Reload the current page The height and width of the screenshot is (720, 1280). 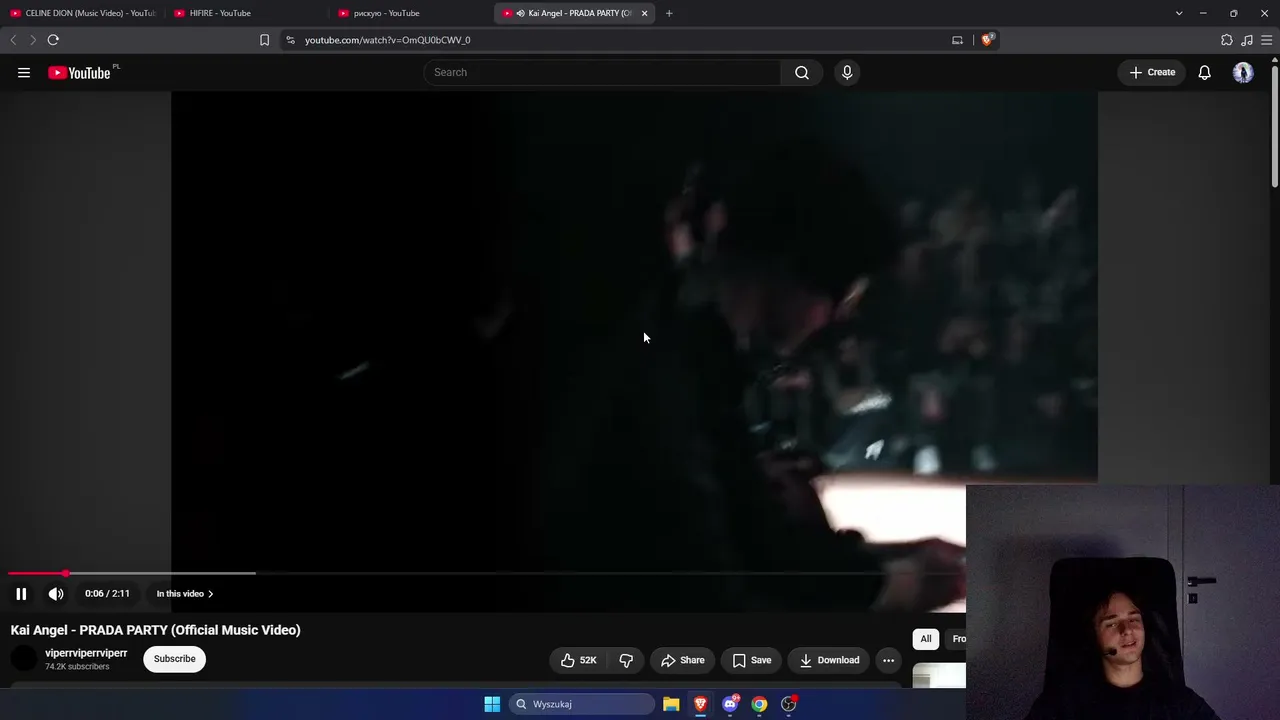53,40
